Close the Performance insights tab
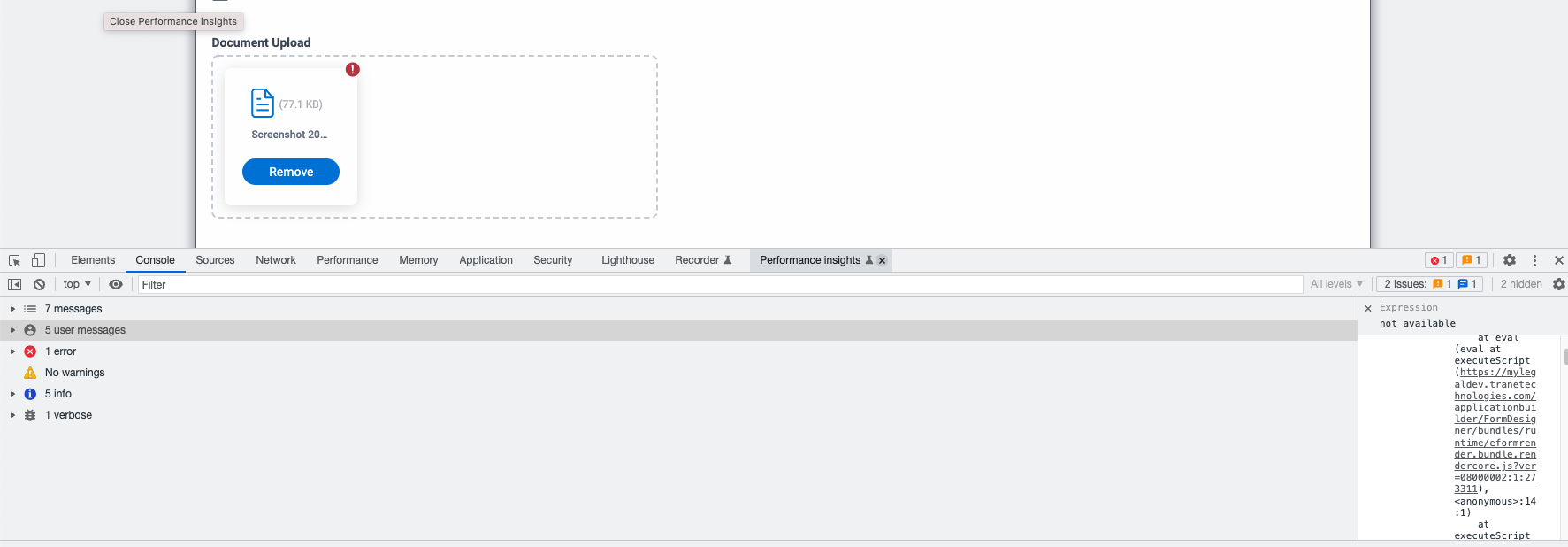The height and width of the screenshot is (547, 1568). [x=882, y=260]
